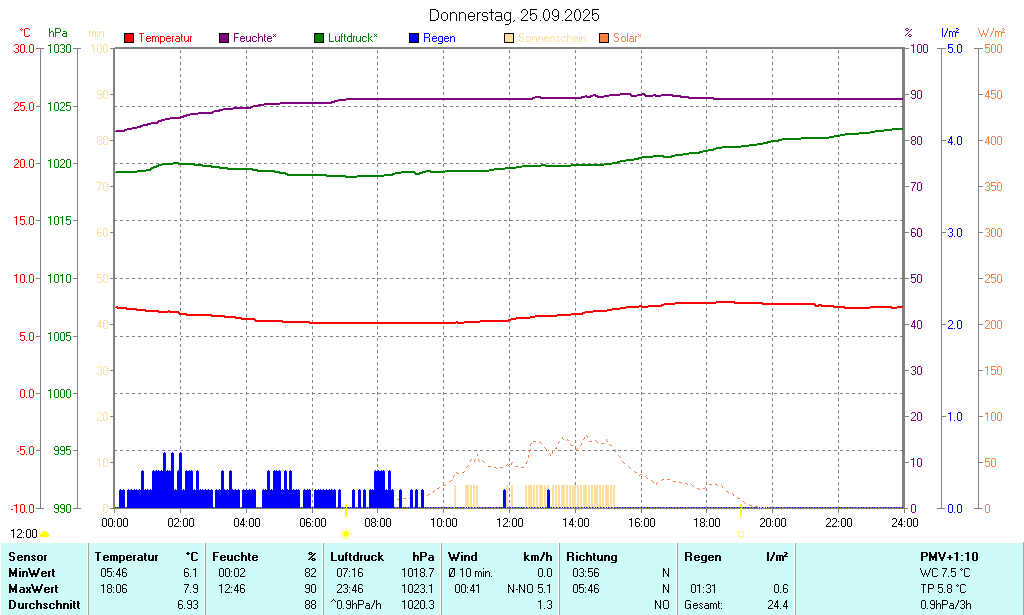Image resolution: width=1024 pixels, height=615 pixels.
Task: Click the 12:00 label on time axis
Action: pos(510,522)
